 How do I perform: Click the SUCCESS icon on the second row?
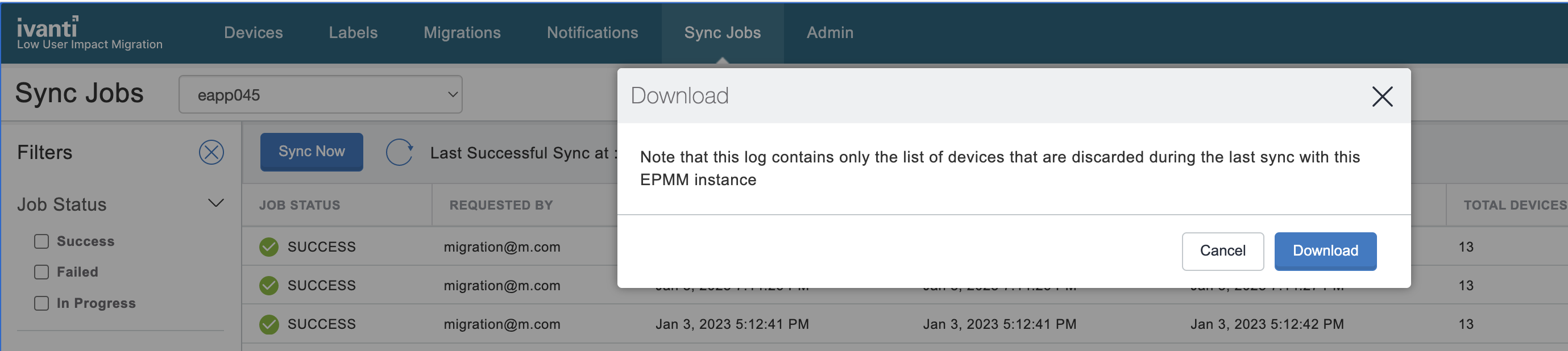[268, 285]
